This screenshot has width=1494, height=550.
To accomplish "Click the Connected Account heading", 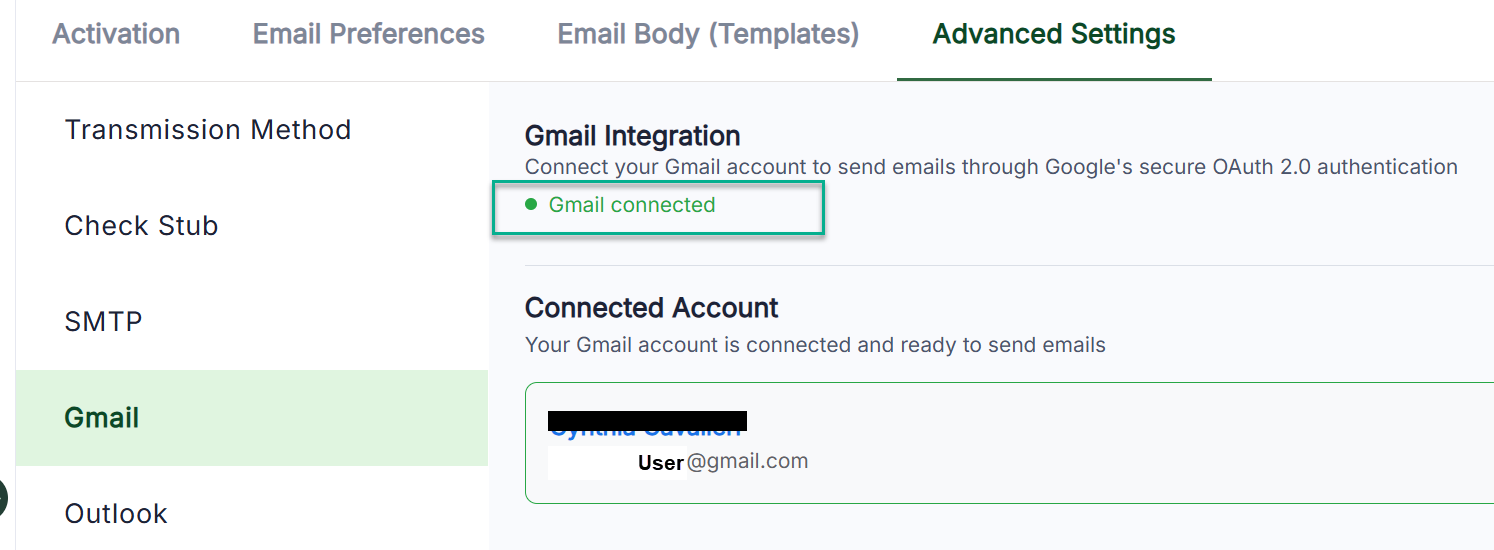I will (651, 307).
